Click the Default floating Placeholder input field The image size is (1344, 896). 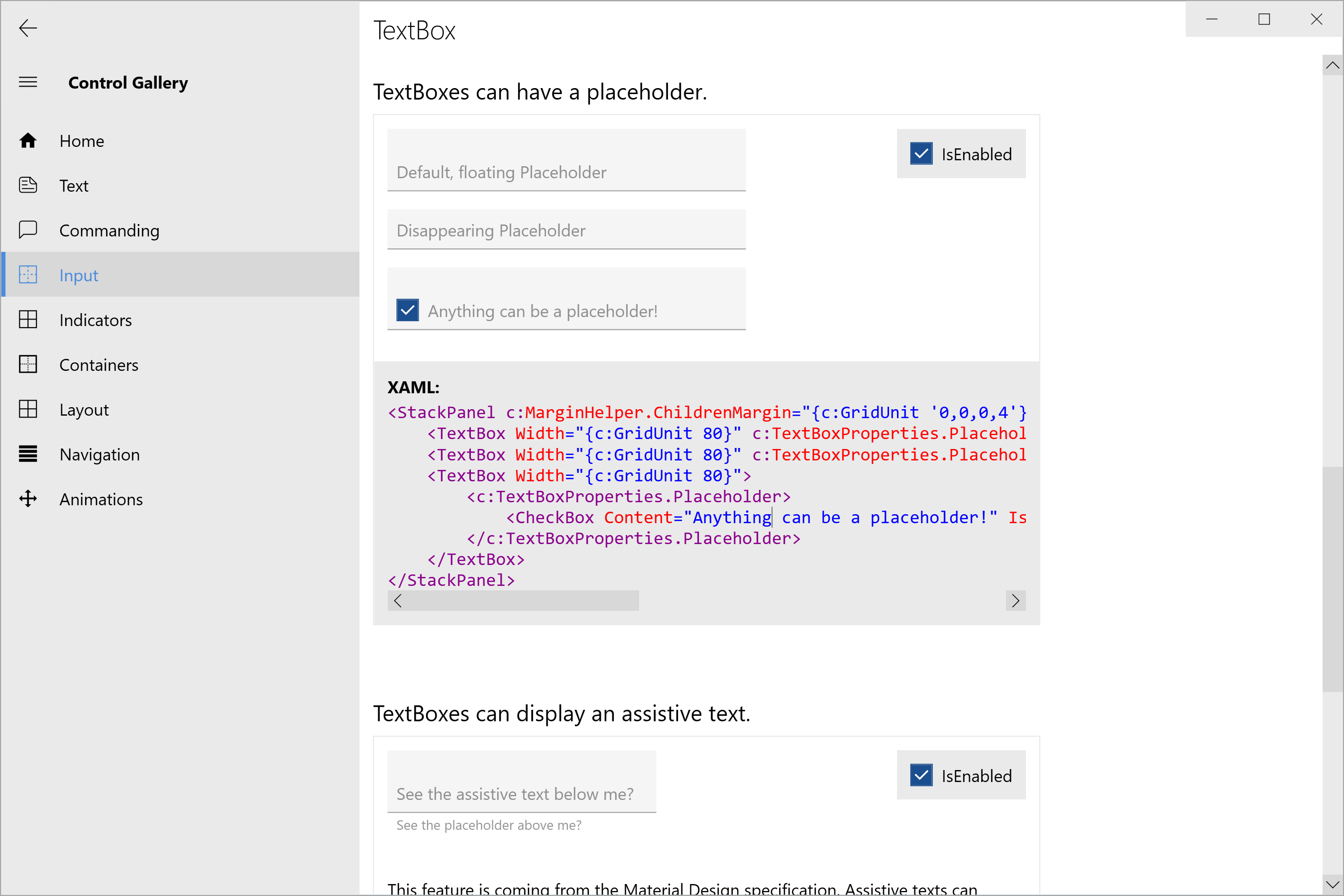click(565, 172)
